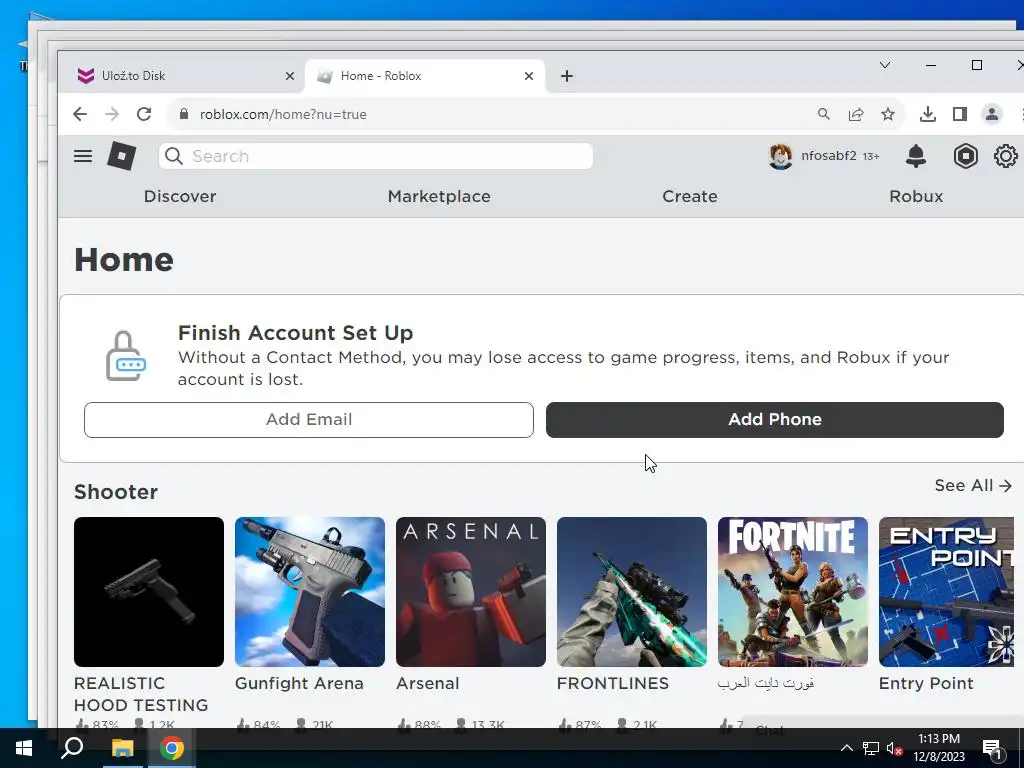Image resolution: width=1024 pixels, height=768 pixels.
Task: Go back with the browser back arrow
Action: coord(80,114)
